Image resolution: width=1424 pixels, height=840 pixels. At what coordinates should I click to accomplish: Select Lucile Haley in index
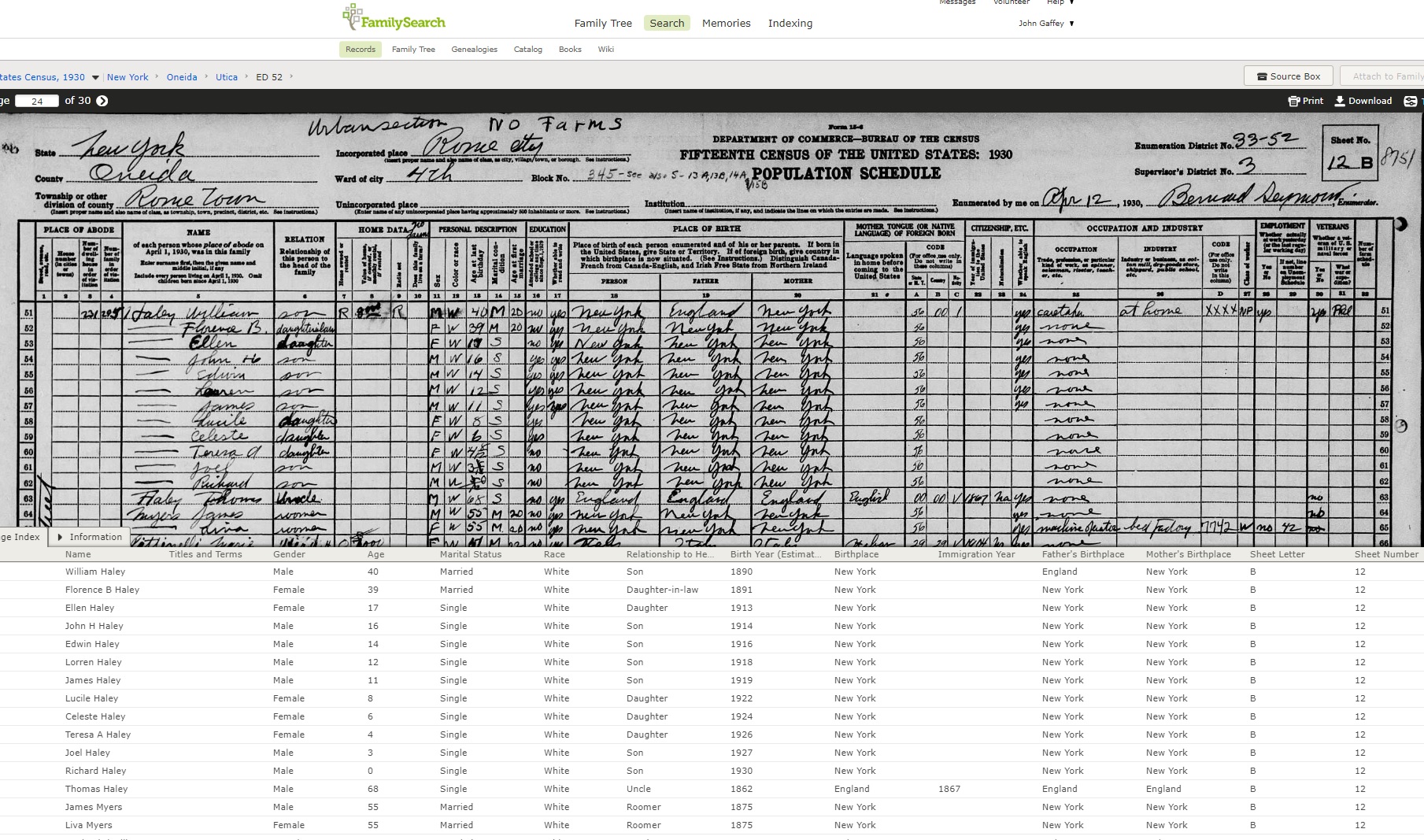click(x=91, y=698)
